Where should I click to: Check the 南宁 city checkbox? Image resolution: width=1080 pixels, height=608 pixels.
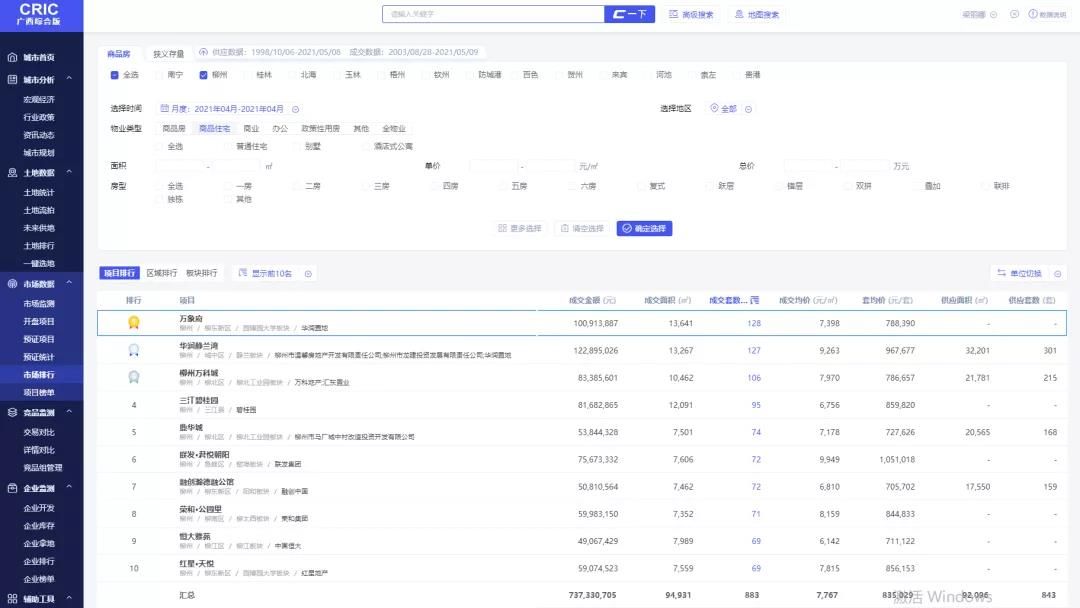tap(159, 74)
